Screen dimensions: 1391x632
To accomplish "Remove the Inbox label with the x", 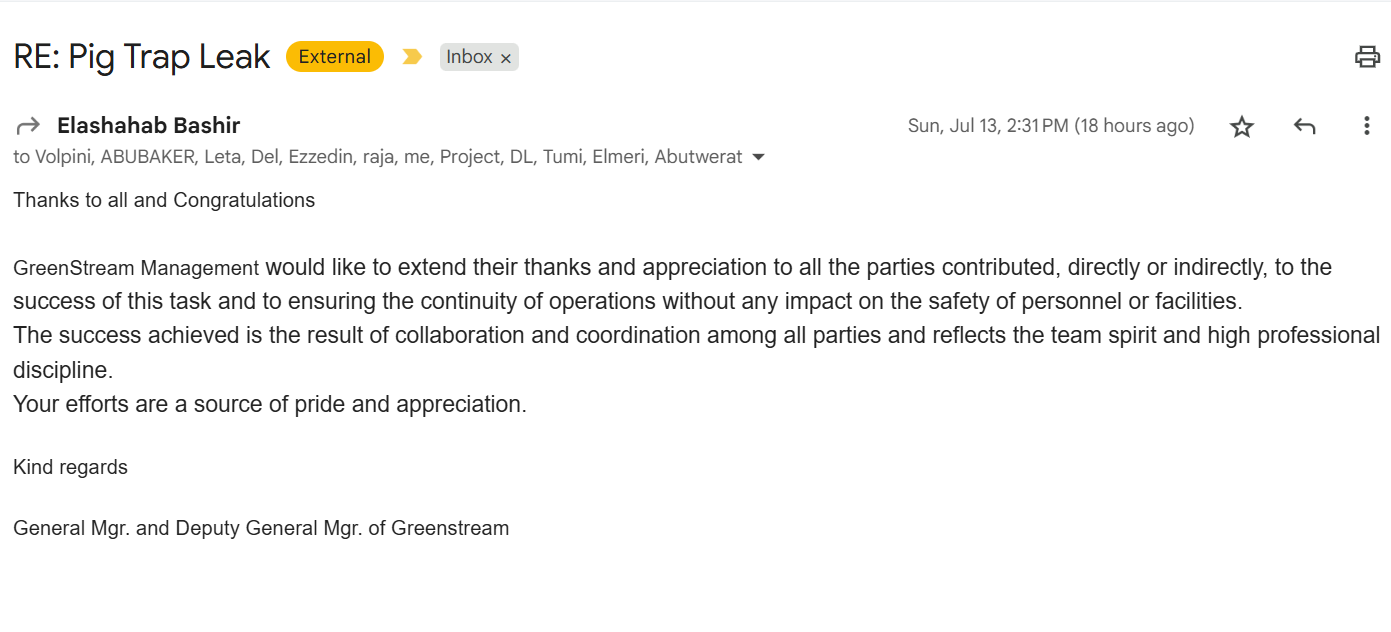I will click(506, 58).
